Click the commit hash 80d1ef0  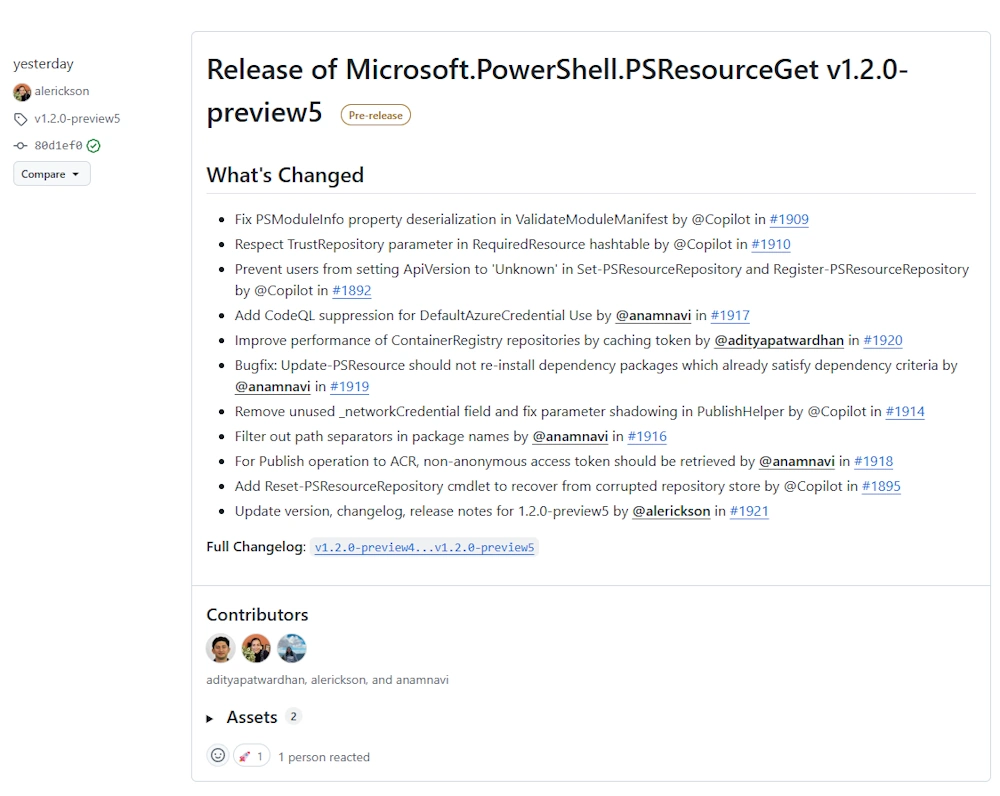coord(58,146)
